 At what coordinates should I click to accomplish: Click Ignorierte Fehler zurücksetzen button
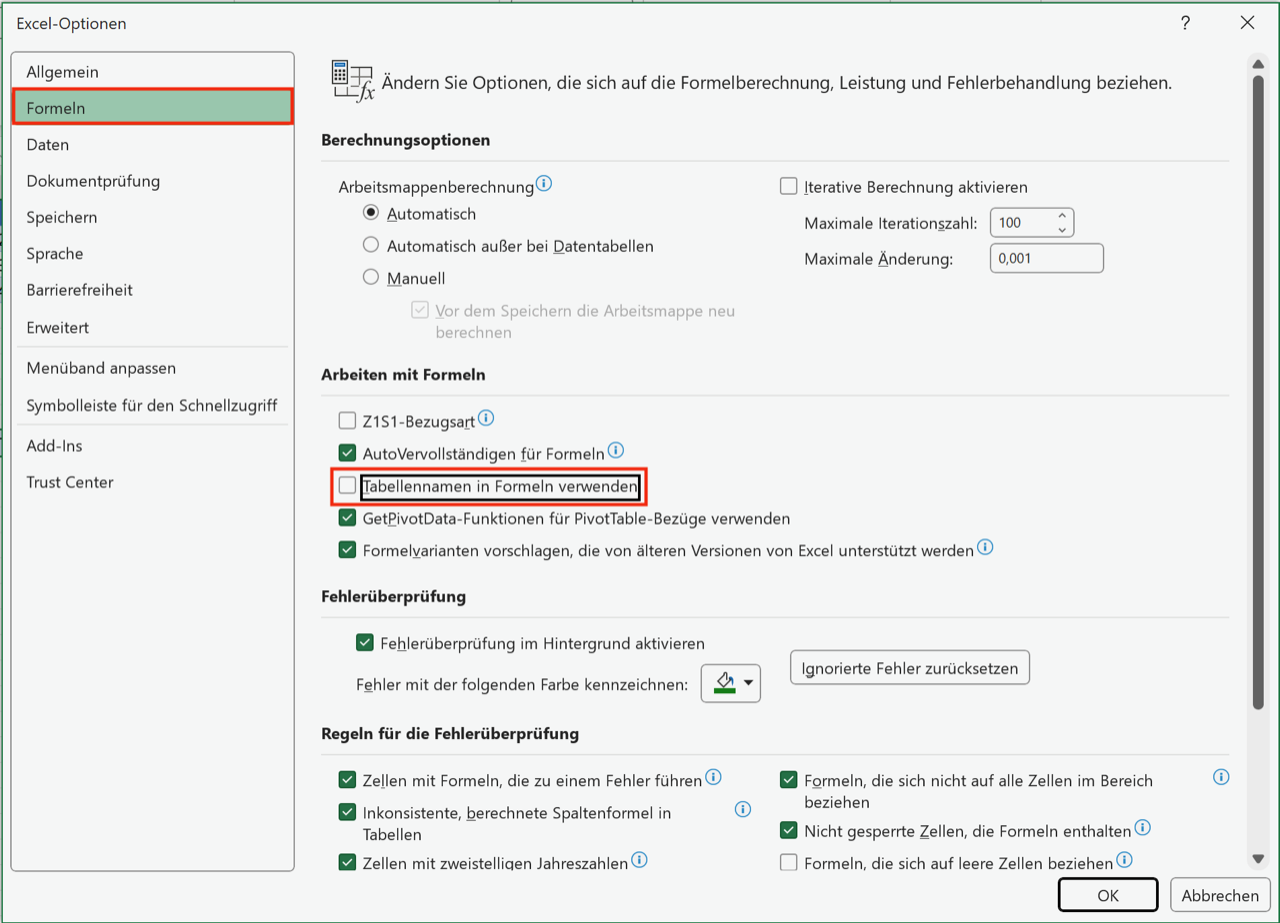(x=910, y=668)
